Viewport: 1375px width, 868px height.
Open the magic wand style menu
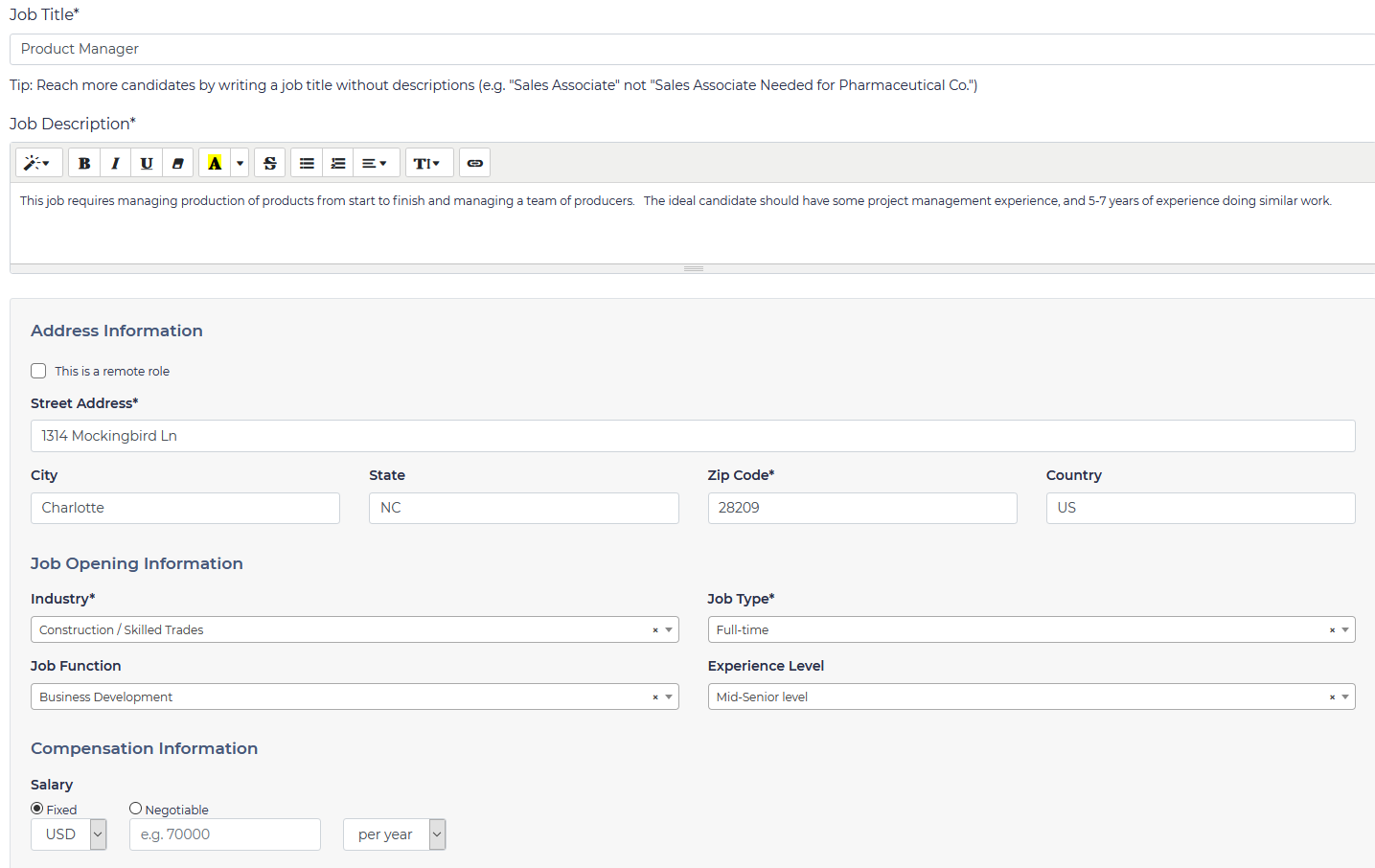point(38,163)
